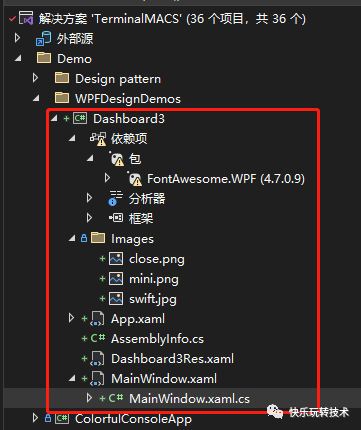Click the close.png image file icon

click(116, 259)
